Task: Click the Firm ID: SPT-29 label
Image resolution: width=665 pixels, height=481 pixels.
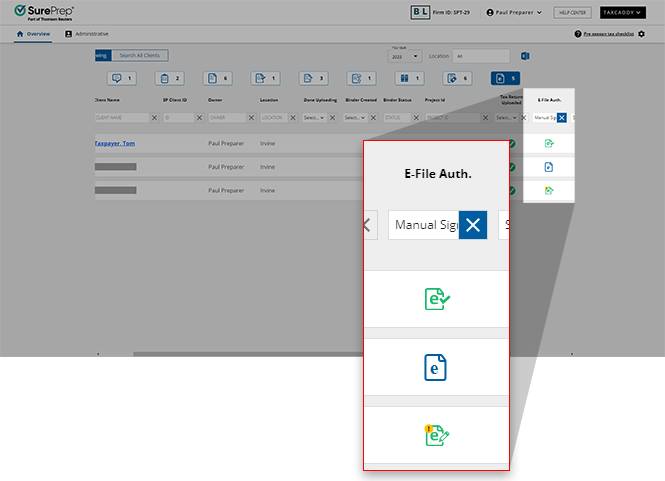Action: coord(451,13)
